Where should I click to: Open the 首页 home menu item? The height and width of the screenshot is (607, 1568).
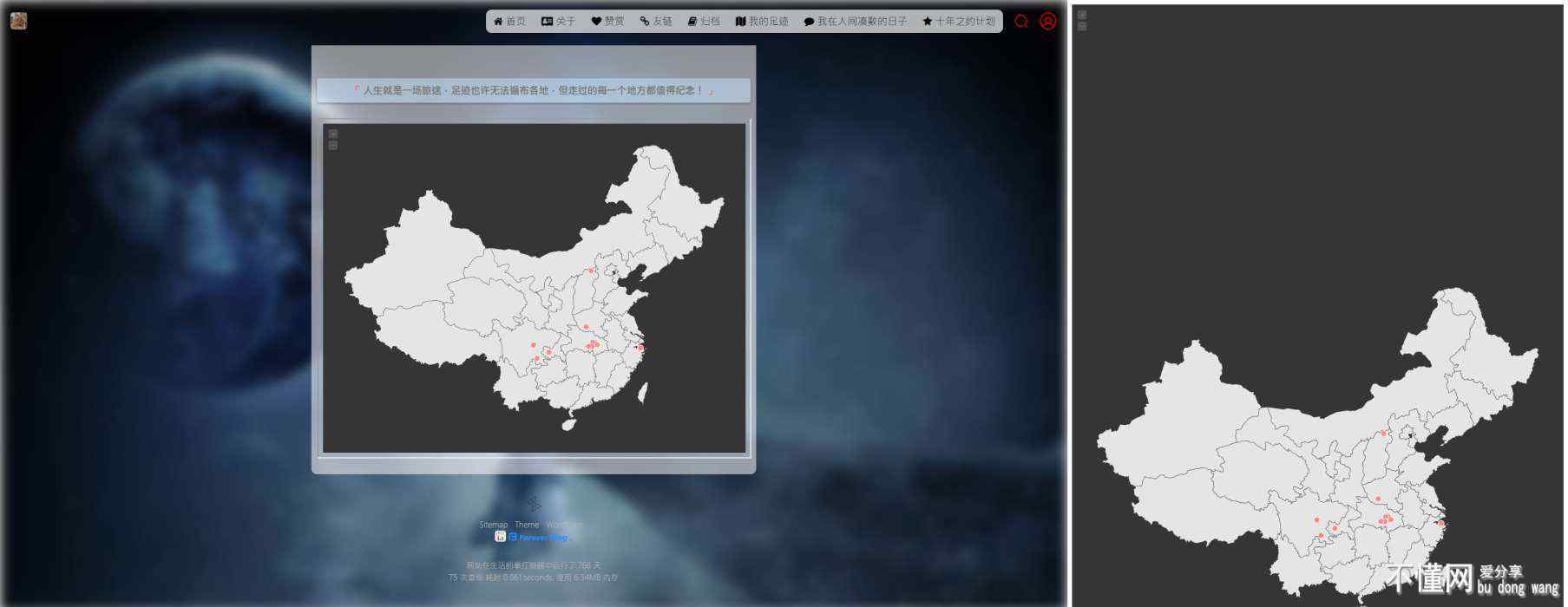(x=509, y=22)
